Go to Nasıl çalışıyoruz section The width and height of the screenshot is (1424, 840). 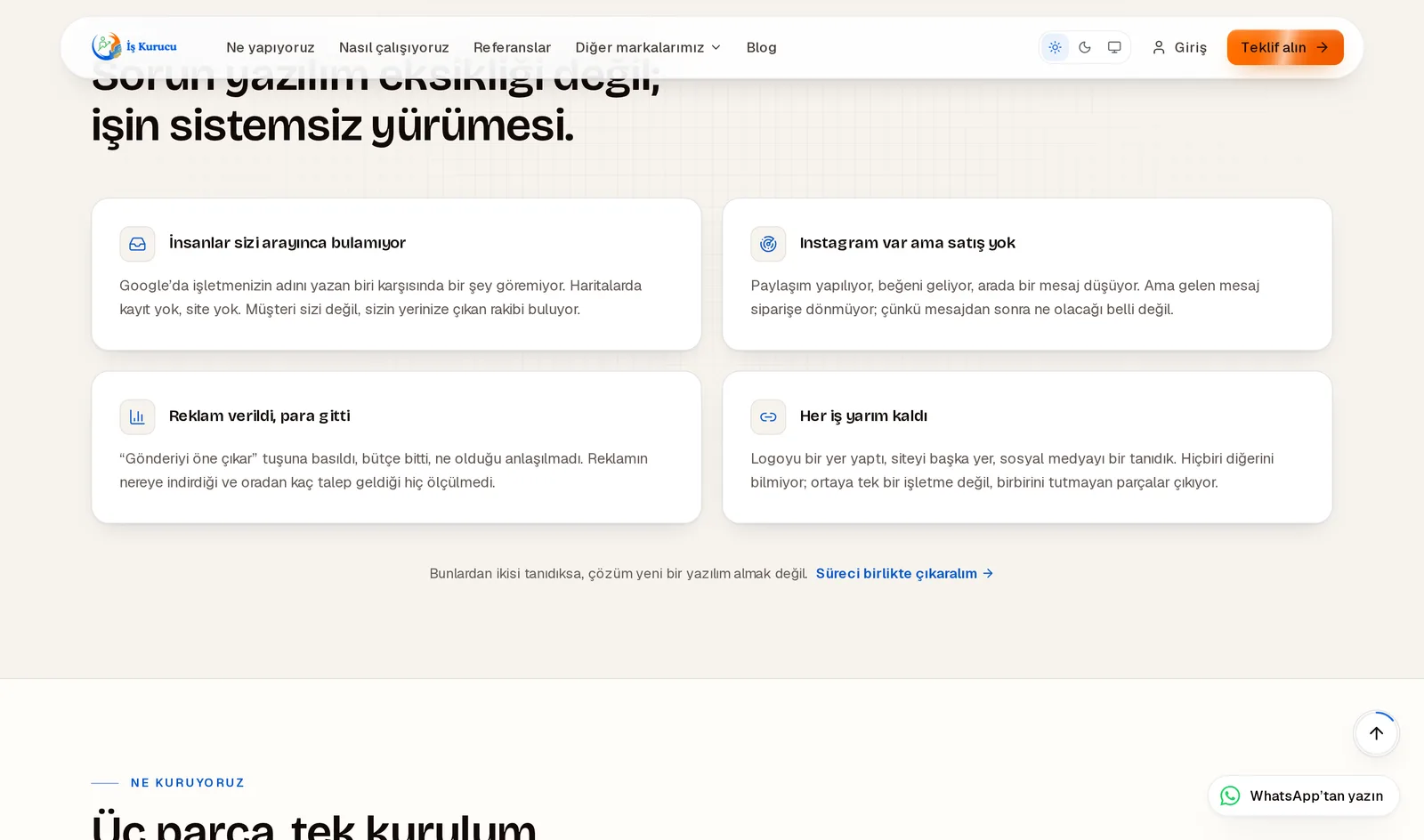coord(394,47)
